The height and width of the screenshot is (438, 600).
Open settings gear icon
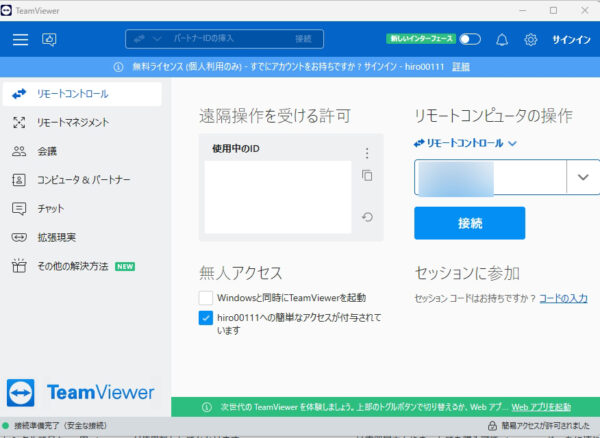531,39
